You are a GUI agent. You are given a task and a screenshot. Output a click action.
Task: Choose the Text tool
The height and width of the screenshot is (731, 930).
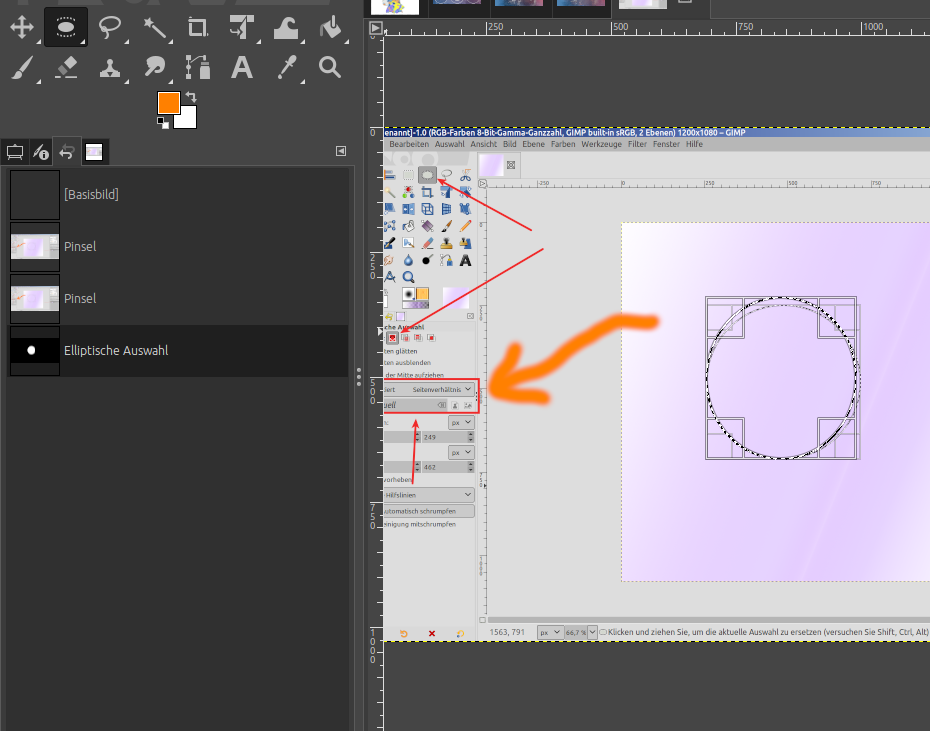242,68
